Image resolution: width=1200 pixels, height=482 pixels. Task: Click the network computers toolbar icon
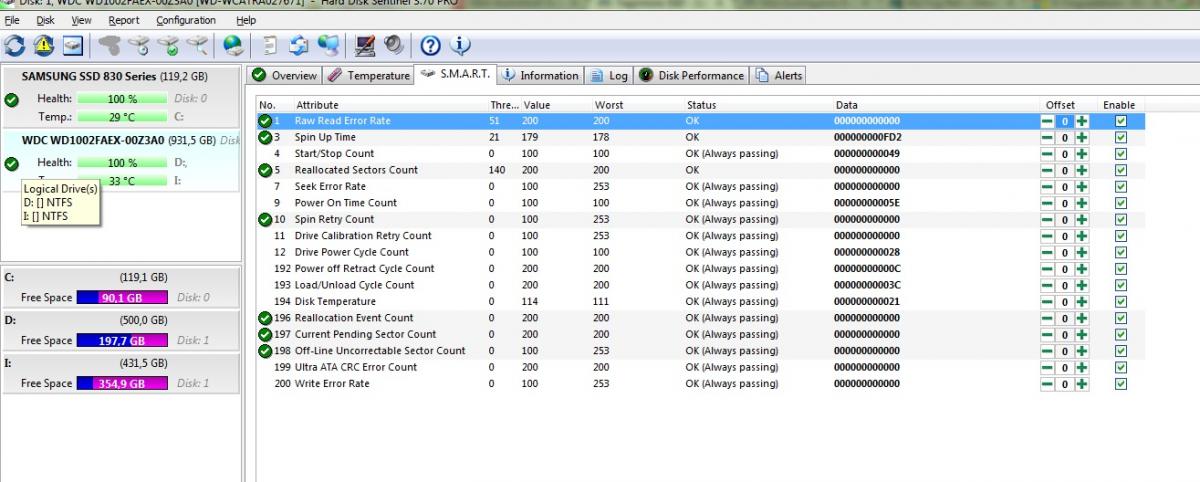tap(327, 45)
